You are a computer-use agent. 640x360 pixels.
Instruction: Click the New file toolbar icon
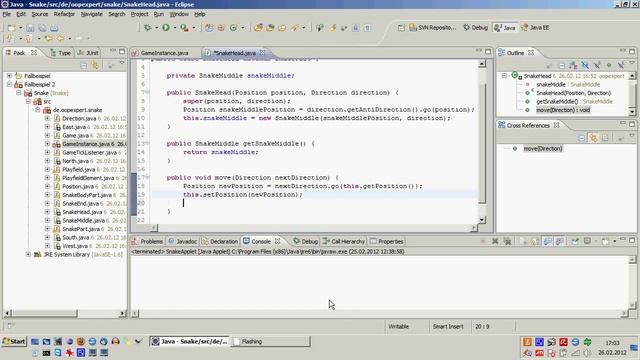pyautogui.click(x=11, y=28)
